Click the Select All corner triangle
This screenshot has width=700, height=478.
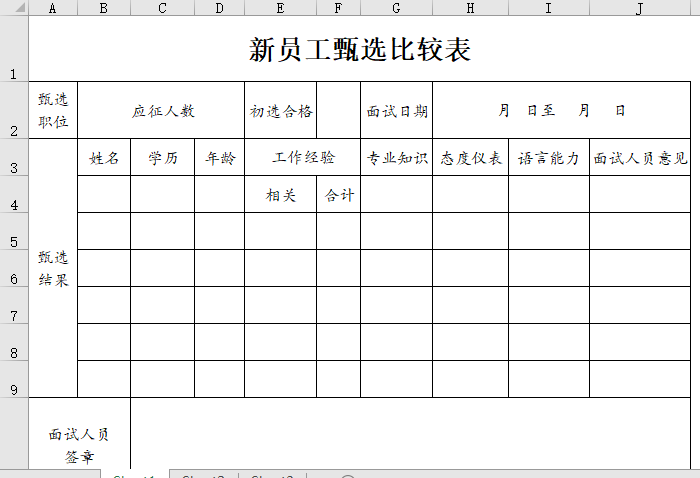click(14, 8)
